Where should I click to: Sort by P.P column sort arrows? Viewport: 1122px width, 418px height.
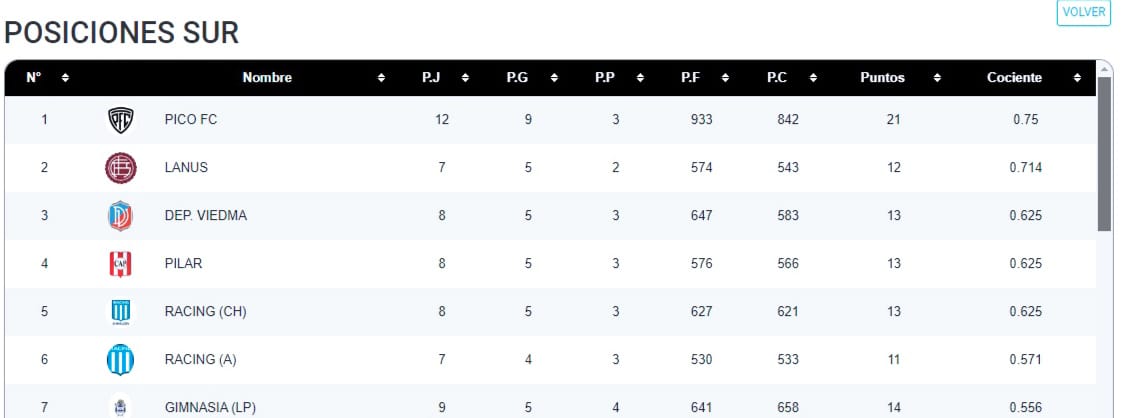pyautogui.click(x=640, y=78)
